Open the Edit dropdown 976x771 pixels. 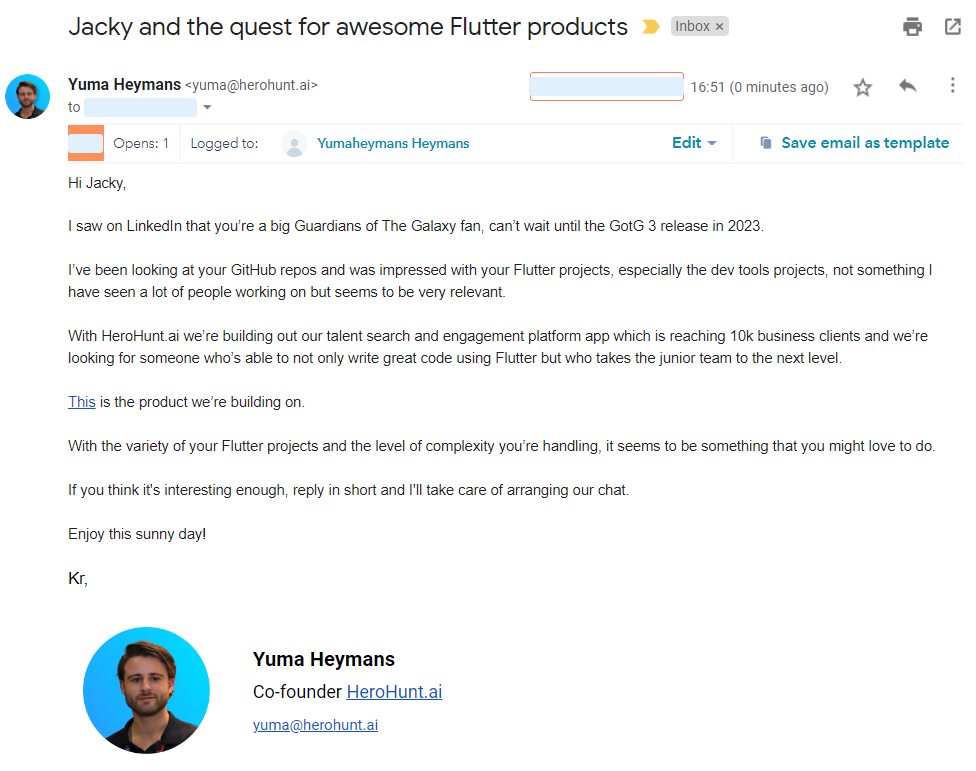coord(695,143)
